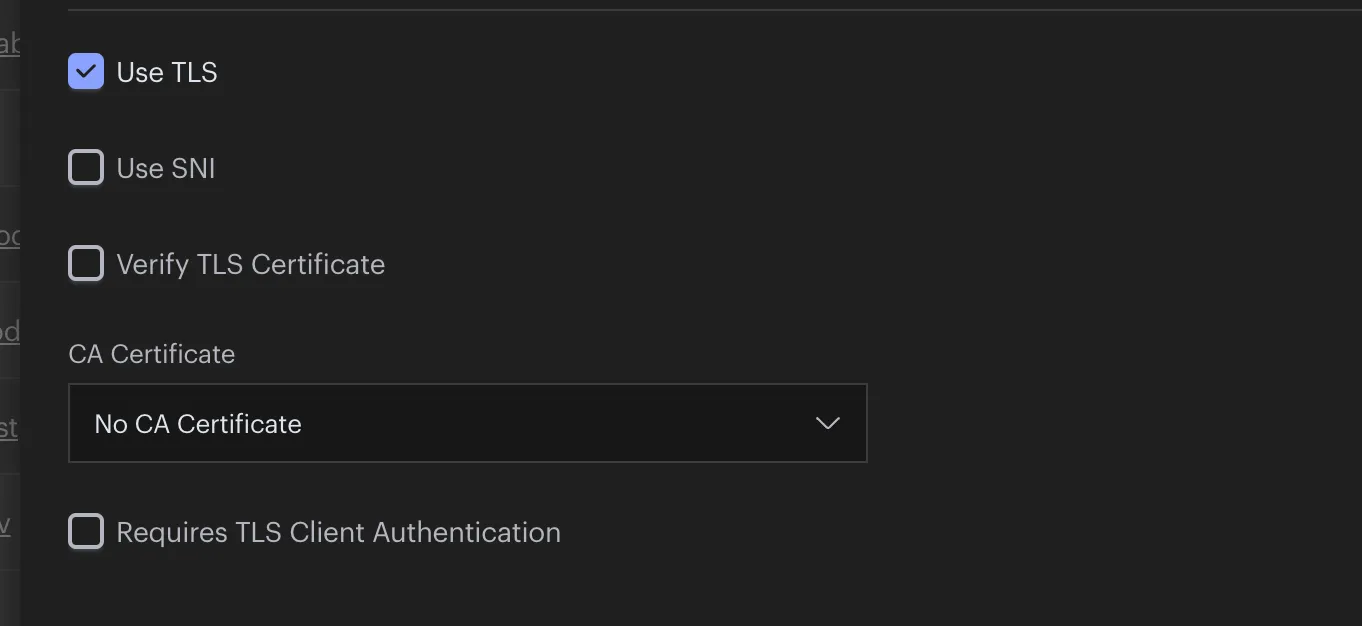
Task: Click the 'Use SNI' label text
Action: [166, 169]
